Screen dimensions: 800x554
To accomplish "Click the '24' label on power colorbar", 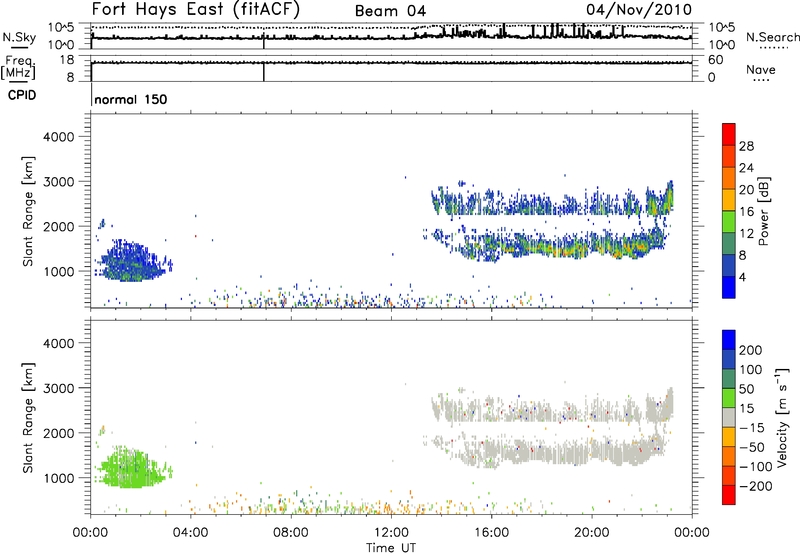I will click(746, 168).
